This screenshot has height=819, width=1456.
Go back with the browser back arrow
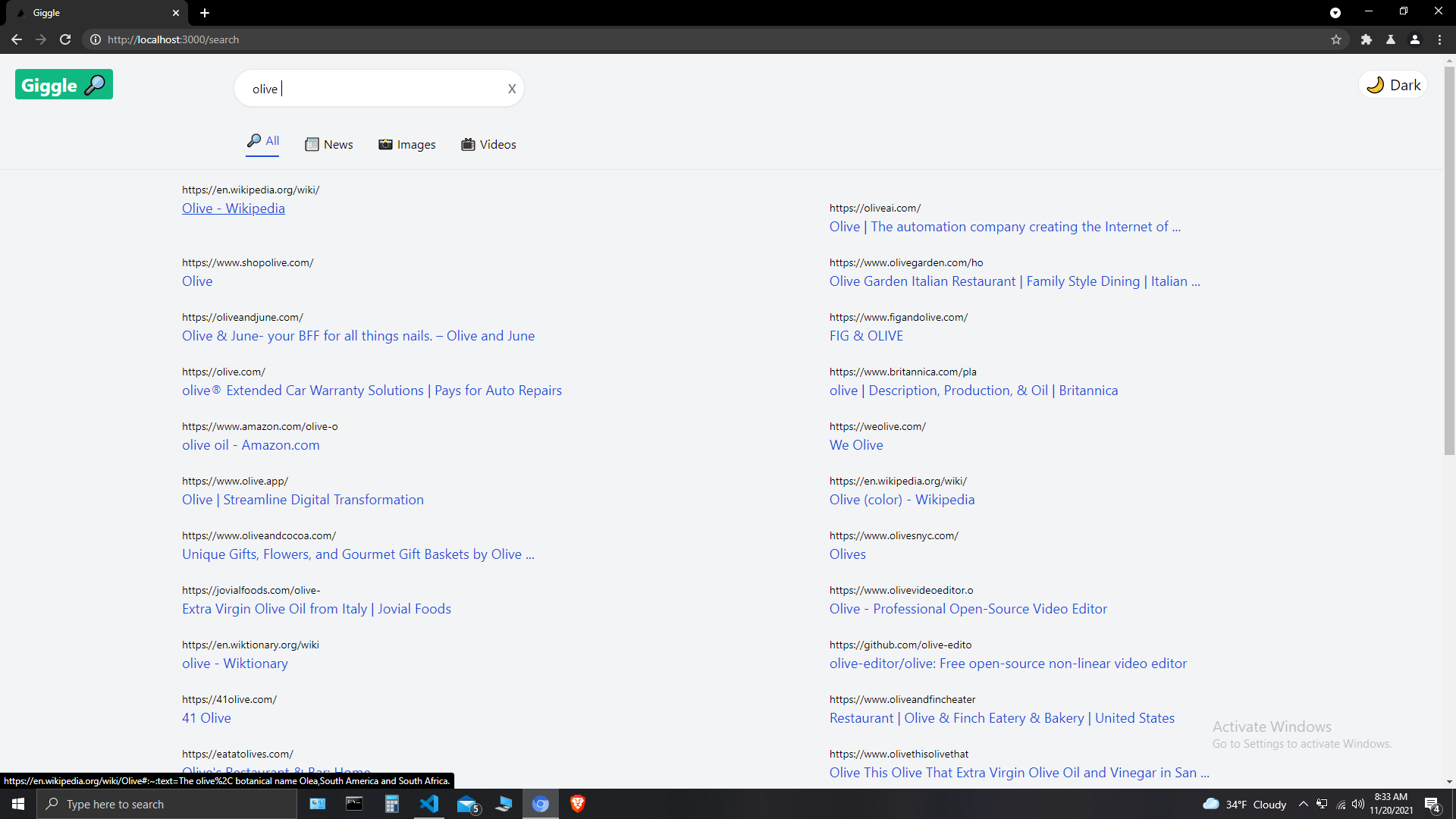17,39
